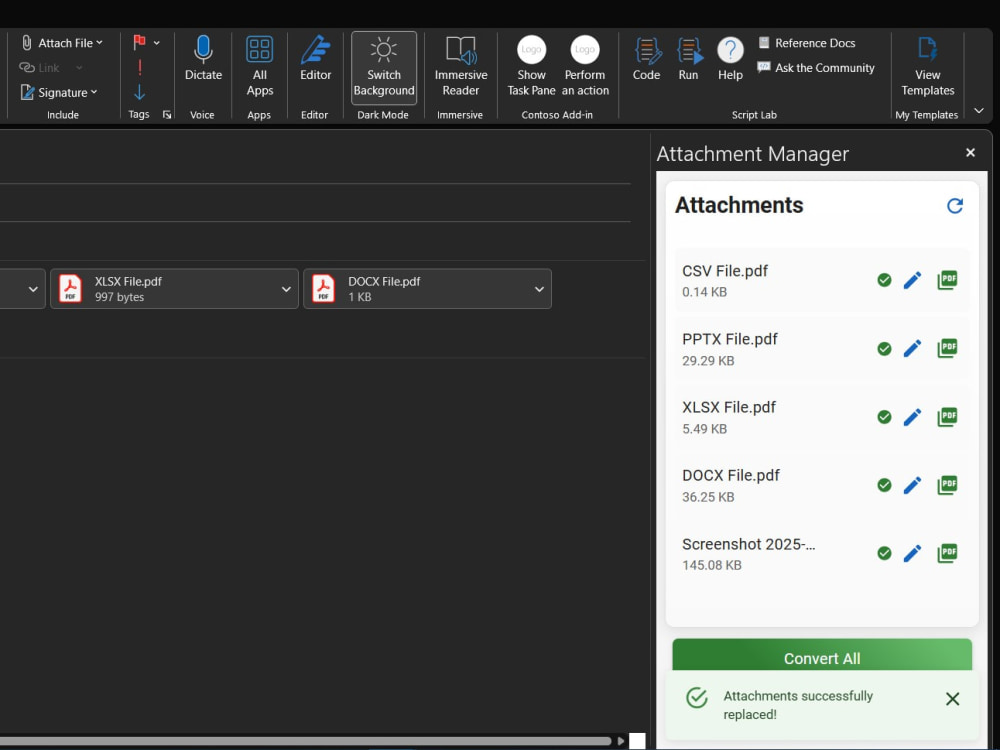The height and width of the screenshot is (750, 1000).
Task: Rename CSV File.pdf with pencil icon
Action: coord(913,280)
